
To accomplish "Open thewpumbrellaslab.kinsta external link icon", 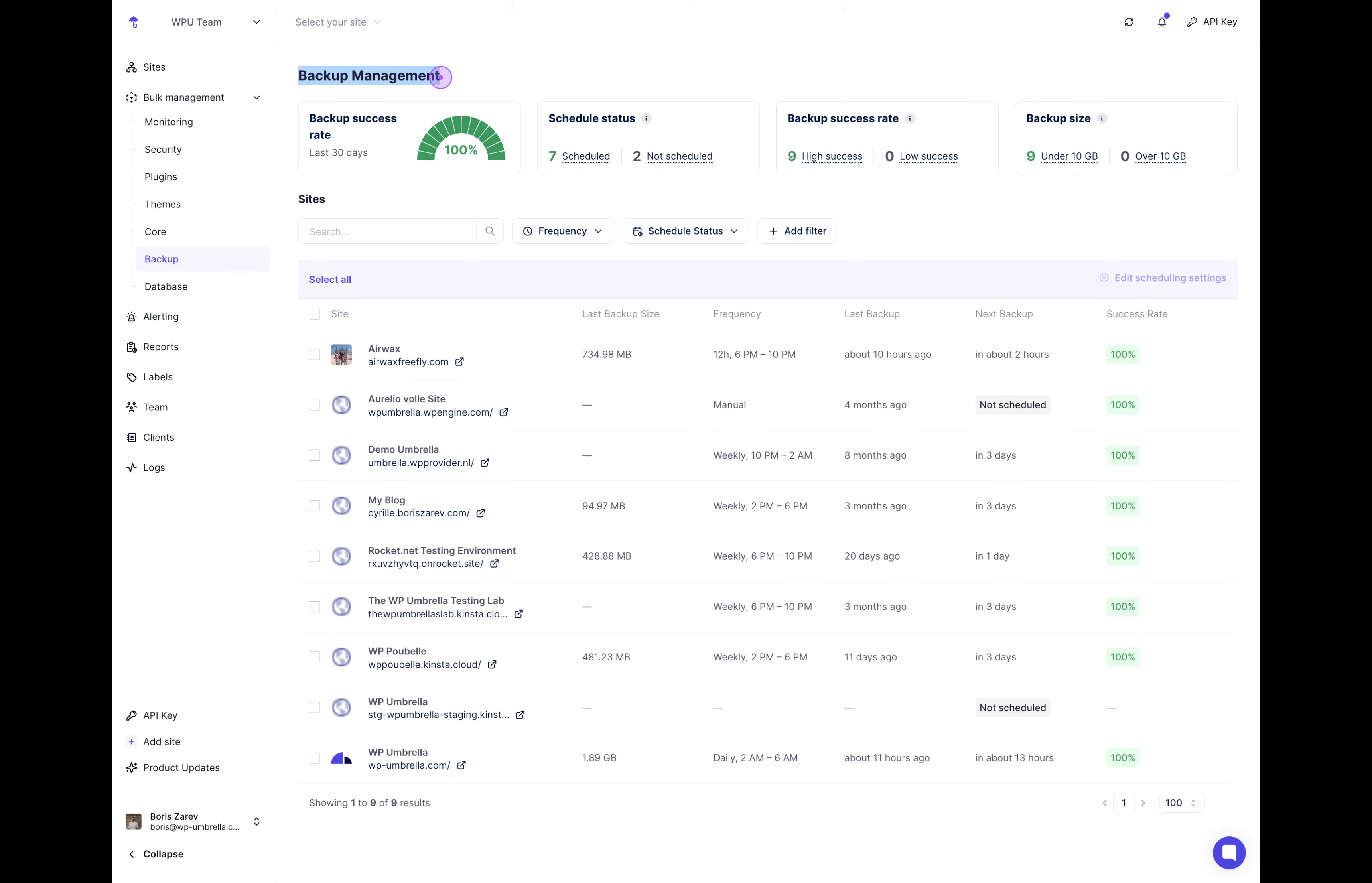I will (518, 614).
